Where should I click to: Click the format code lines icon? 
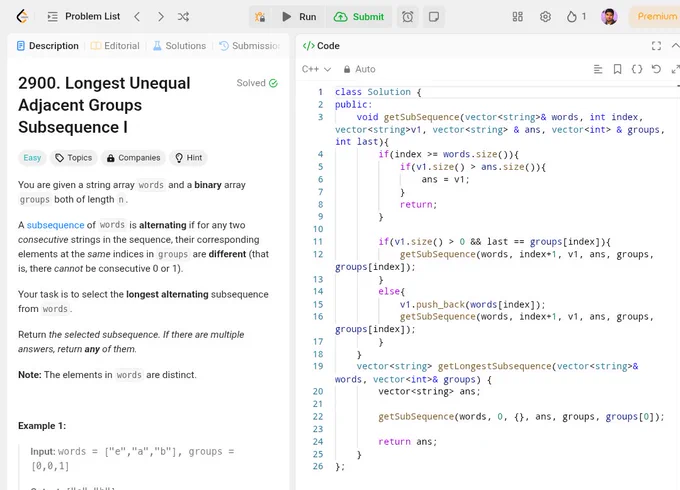598,69
